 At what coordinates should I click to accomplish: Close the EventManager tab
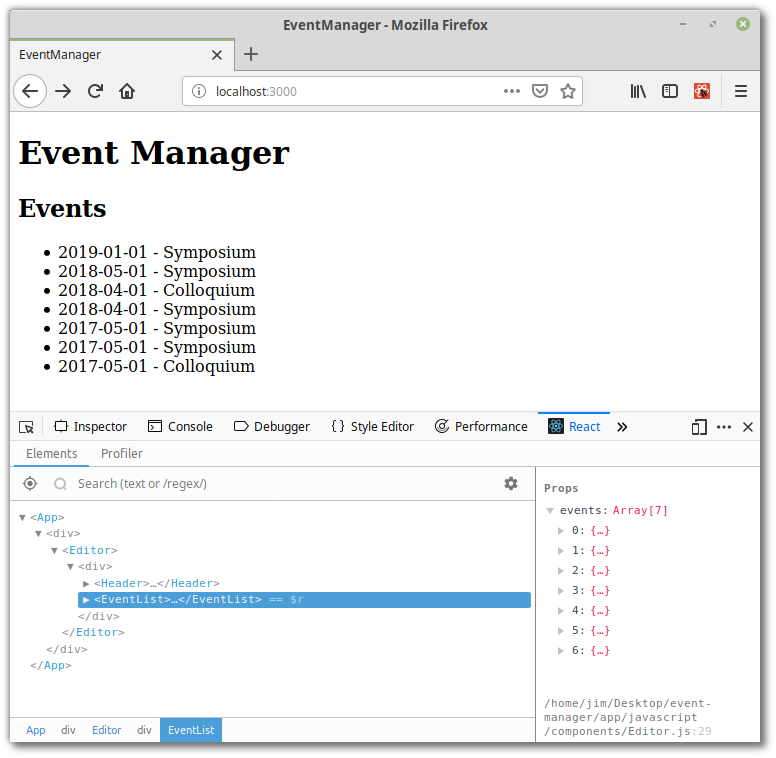point(217,55)
